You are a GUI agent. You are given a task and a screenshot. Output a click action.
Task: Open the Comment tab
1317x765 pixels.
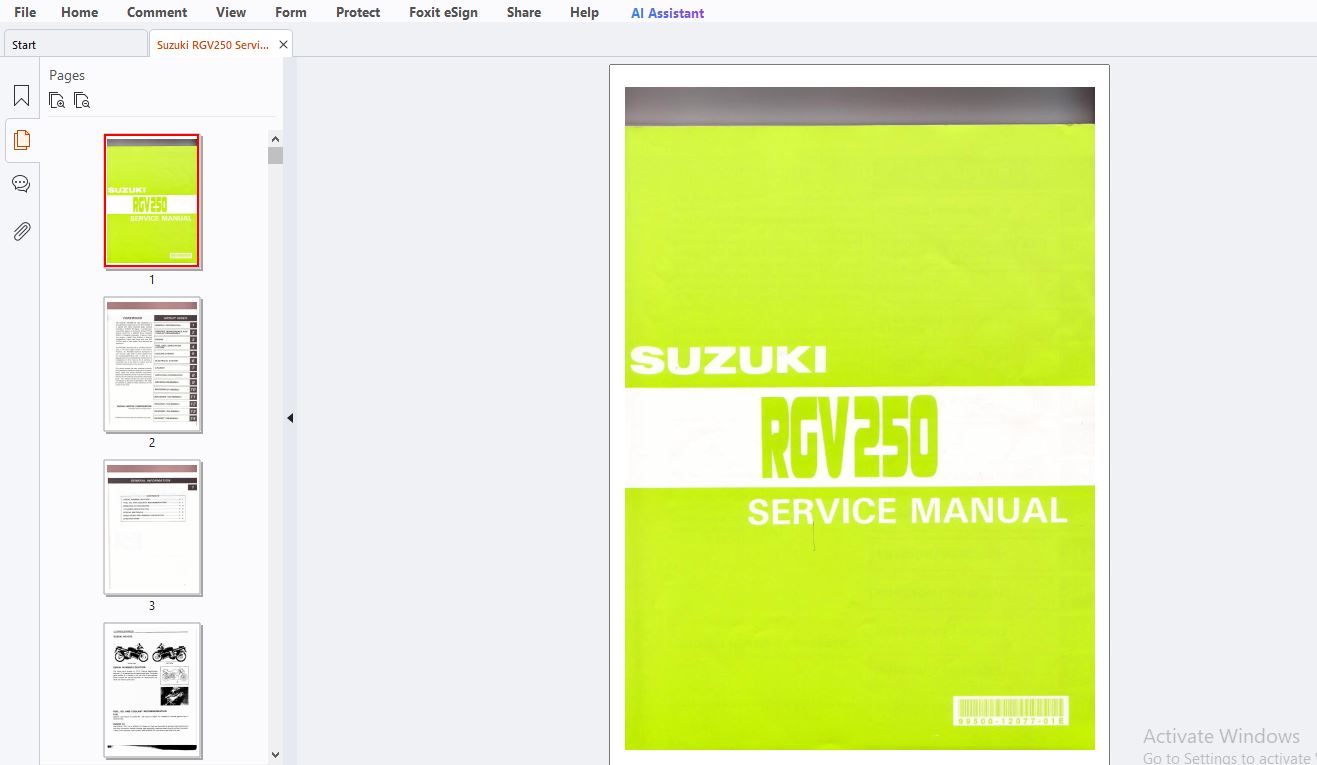(x=157, y=12)
